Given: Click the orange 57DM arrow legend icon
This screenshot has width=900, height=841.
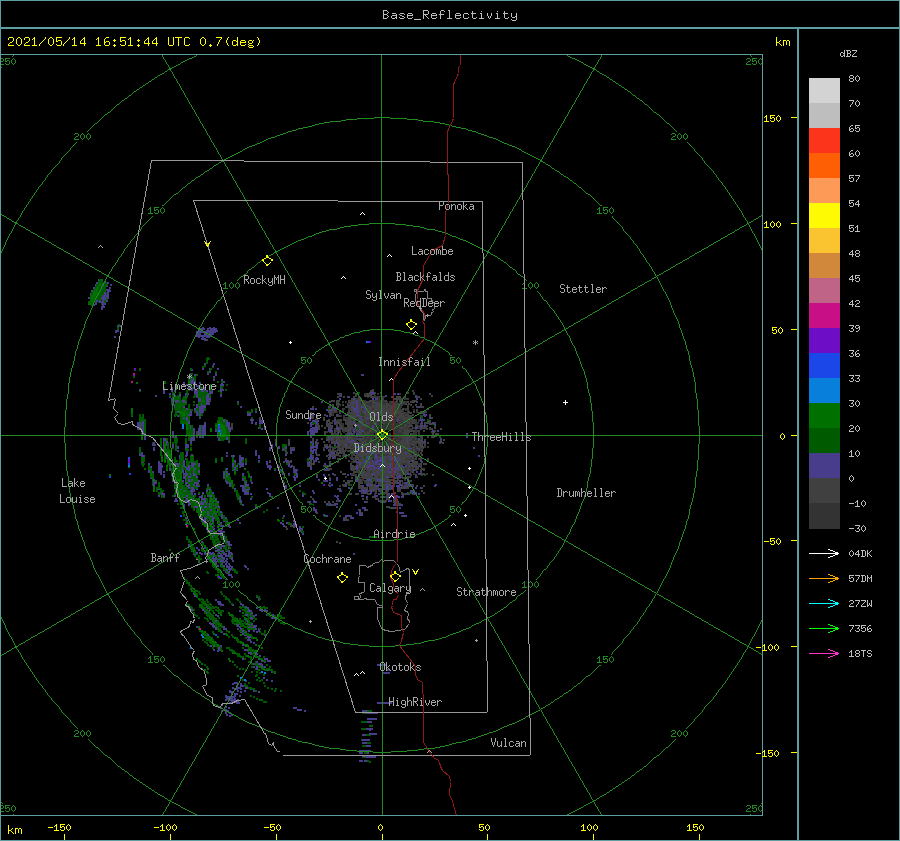Looking at the screenshot, I should click(x=824, y=578).
